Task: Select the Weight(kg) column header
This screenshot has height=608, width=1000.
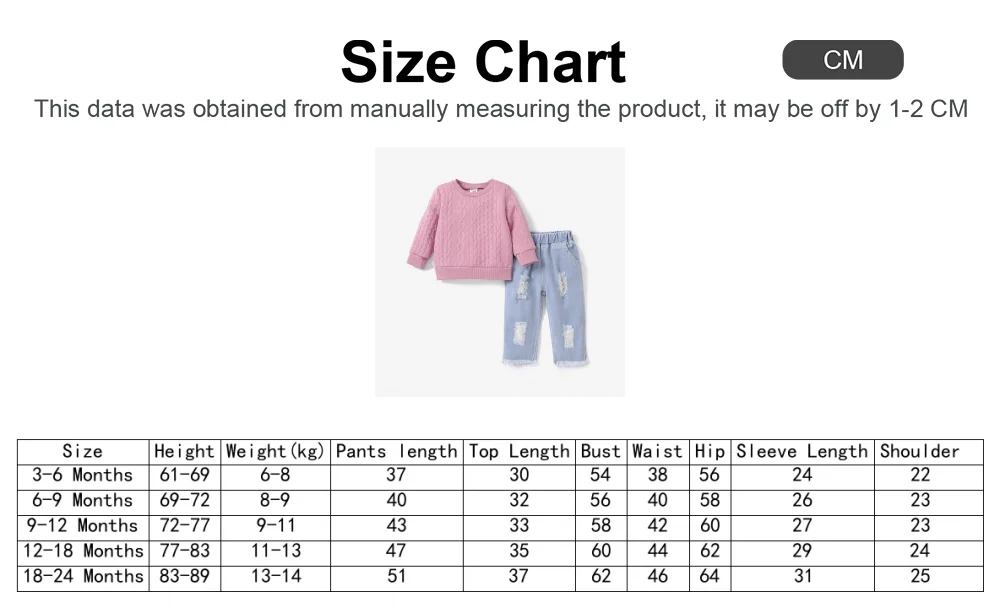Action: [276, 452]
